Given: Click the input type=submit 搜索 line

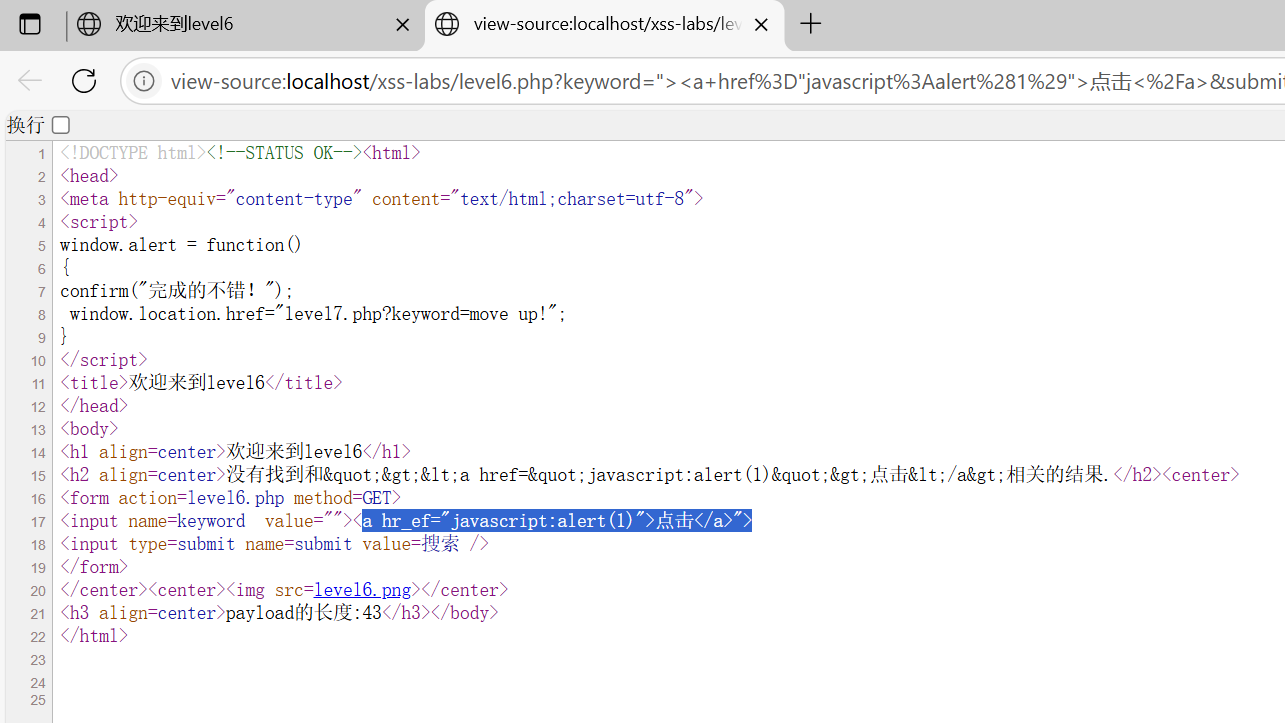Looking at the screenshot, I should click(275, 544).
